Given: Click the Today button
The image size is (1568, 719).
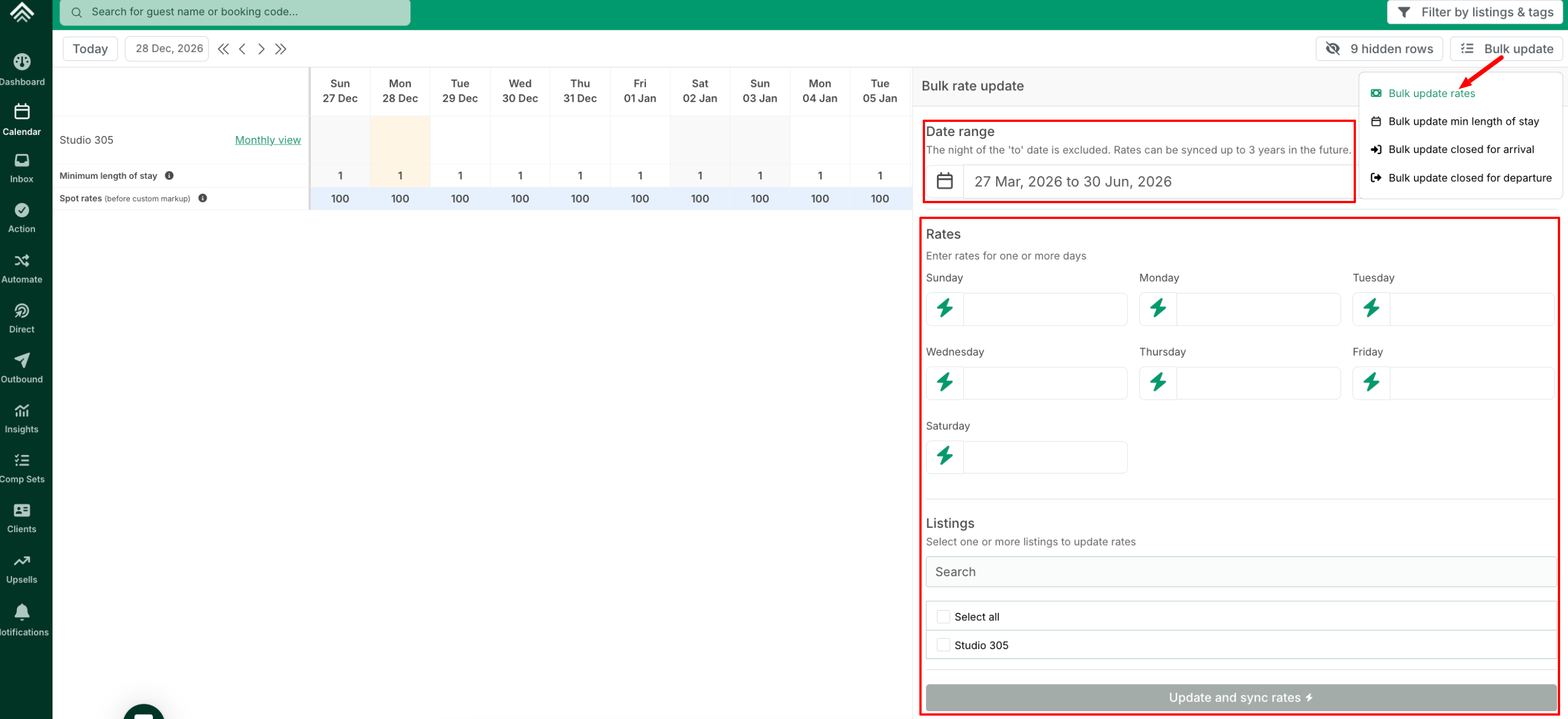Looking at the screenshot, I should tap(90, 49).
